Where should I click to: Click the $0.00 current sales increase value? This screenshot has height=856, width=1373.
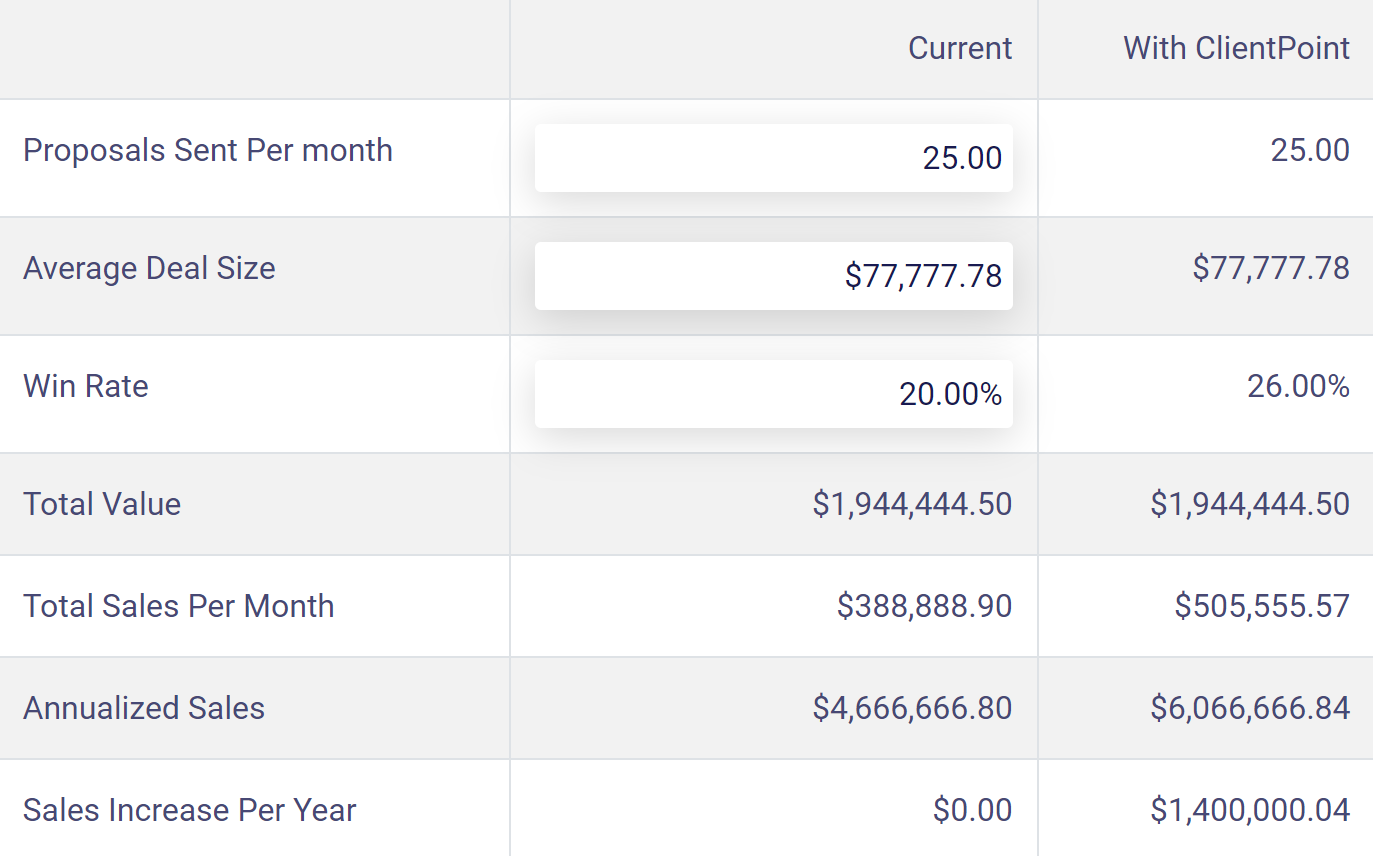pos(972,810)
